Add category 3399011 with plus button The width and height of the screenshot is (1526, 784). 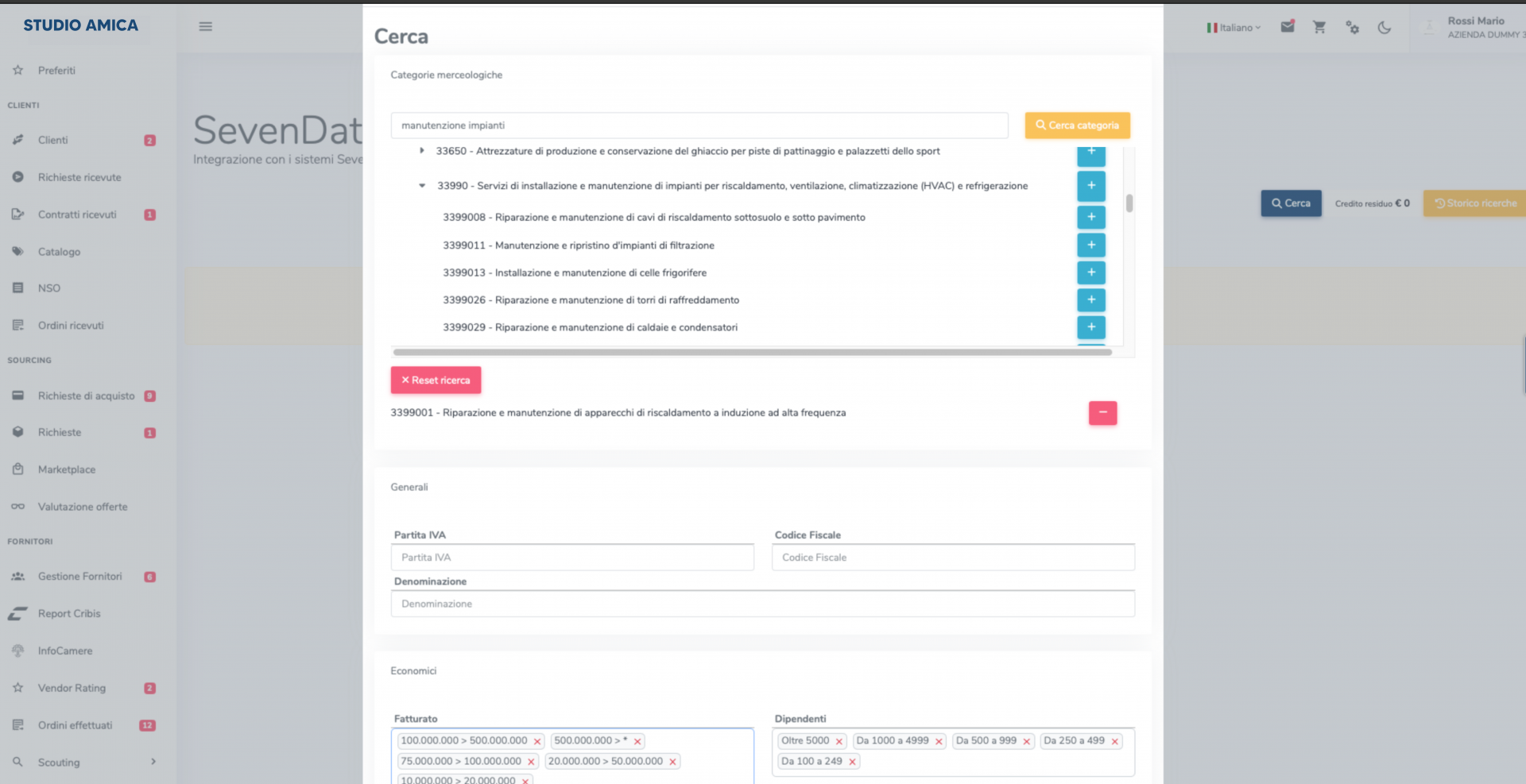coord(1091,245)
